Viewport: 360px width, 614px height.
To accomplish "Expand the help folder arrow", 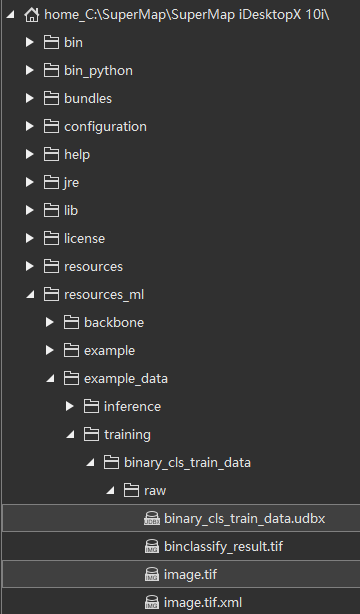I will tap(29, 154).
